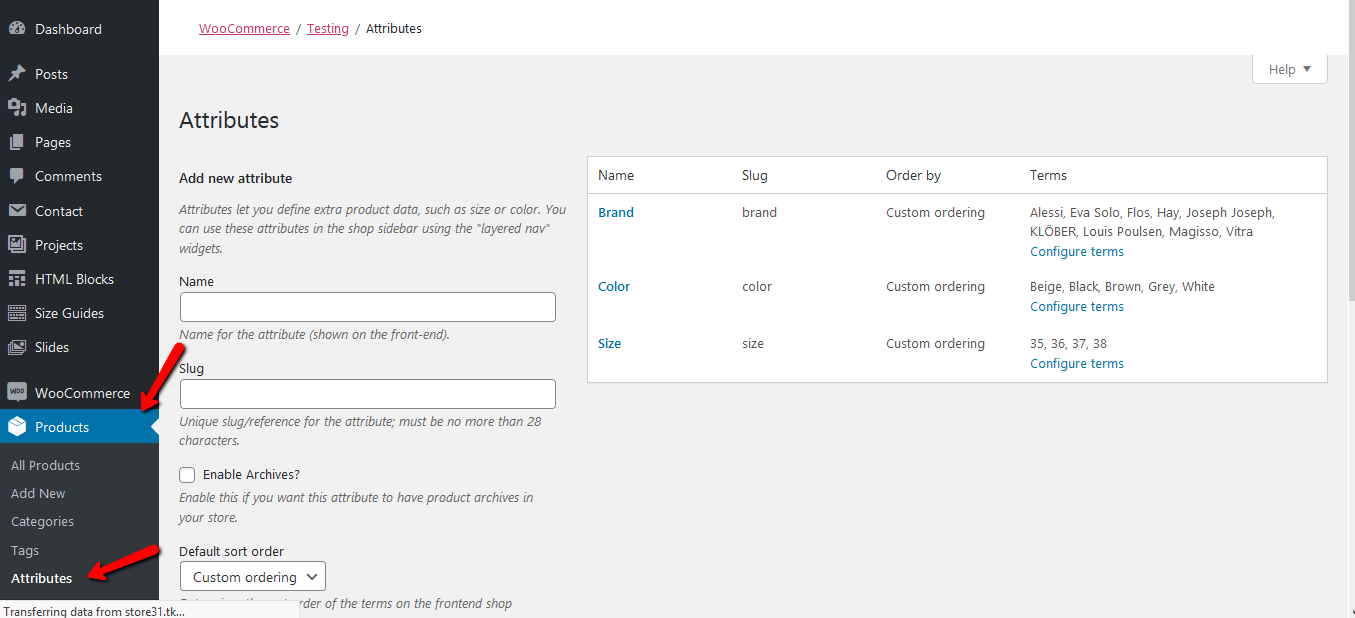Open Attributes submenu item
The width and height of the screenshot is (1355, 618).
click(x=41, y=578)
